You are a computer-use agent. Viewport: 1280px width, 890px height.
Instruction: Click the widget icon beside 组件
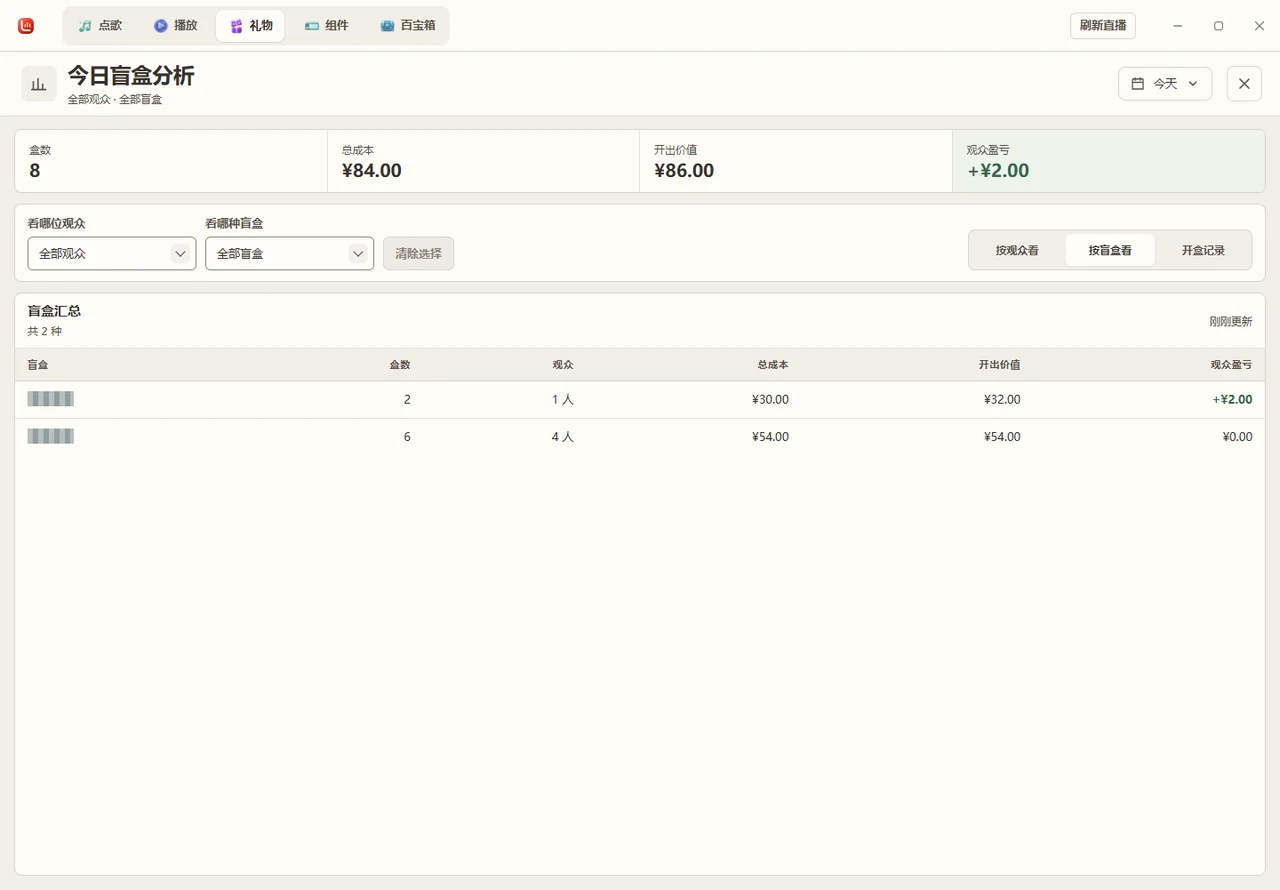click(312, 26)
